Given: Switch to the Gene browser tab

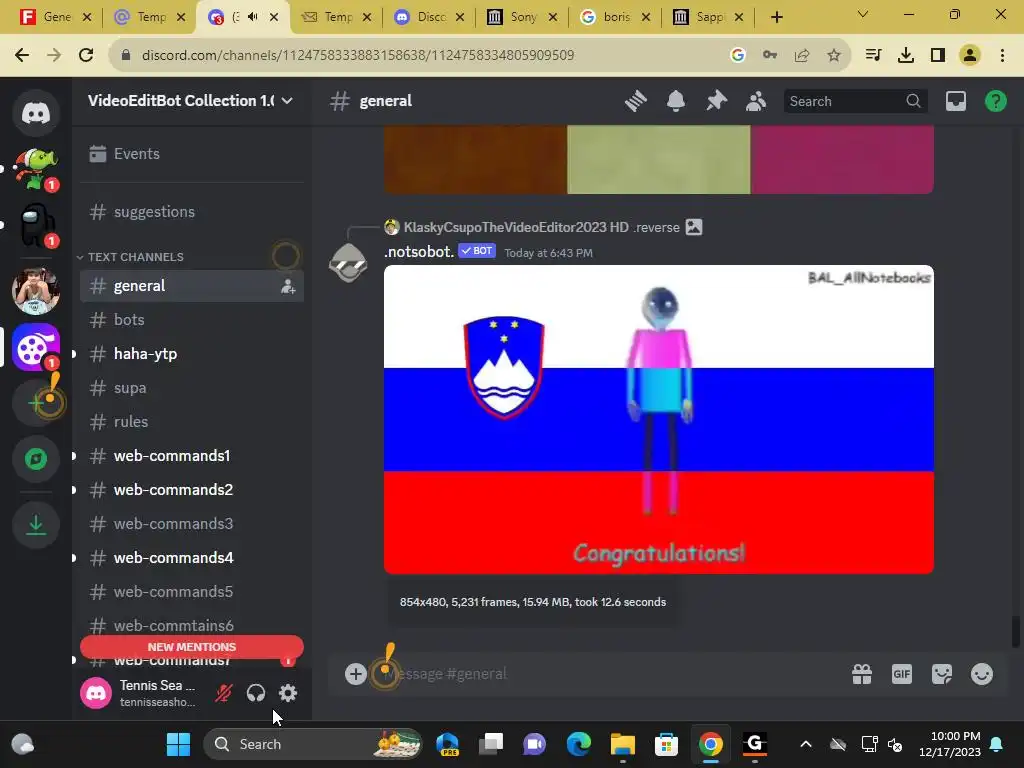Looking at the screenshot, I should pos(56,17).
